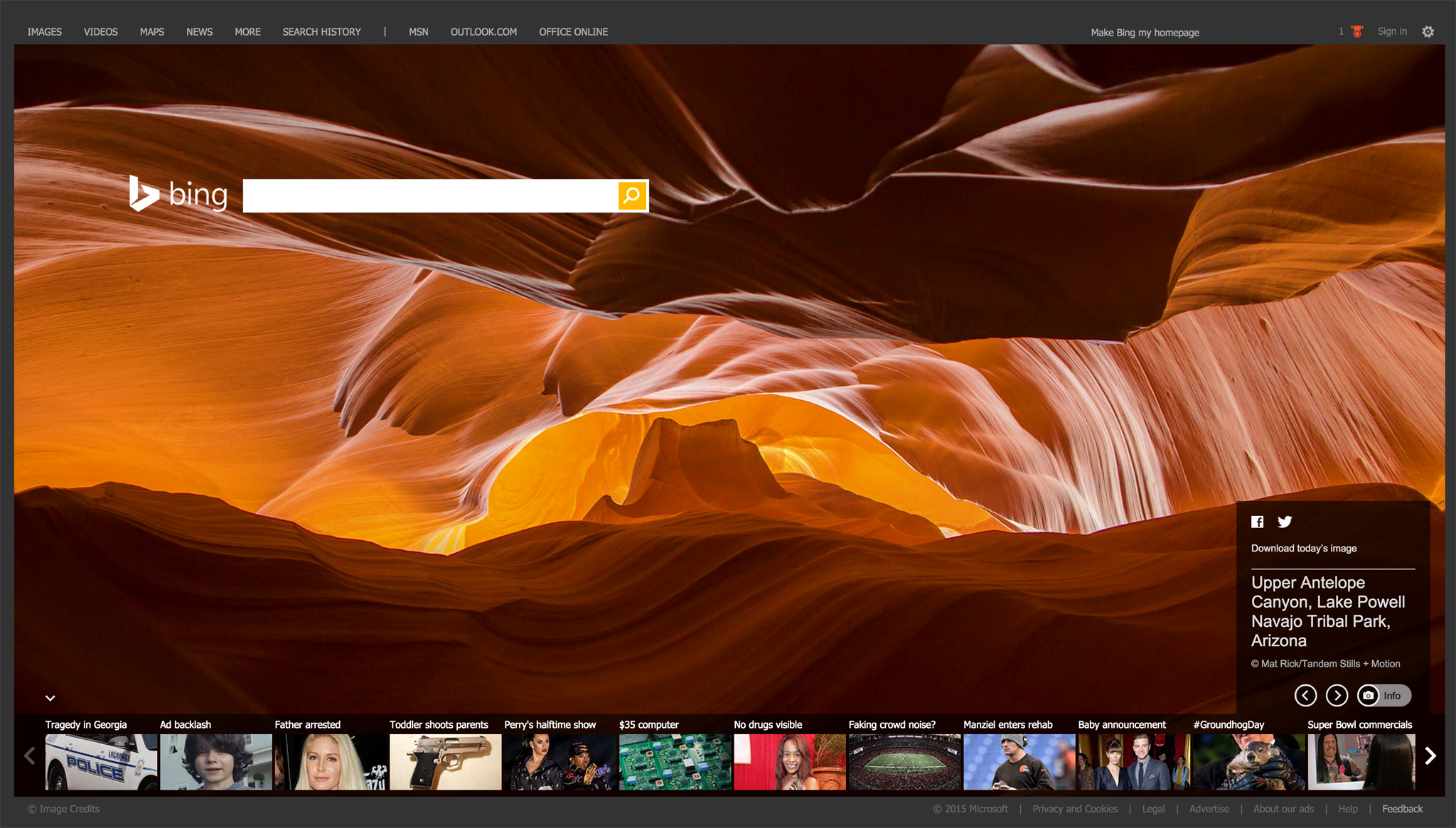Click the camera icon beside Info
The width and height of the screenshot is (1456, 828).
1368,695
